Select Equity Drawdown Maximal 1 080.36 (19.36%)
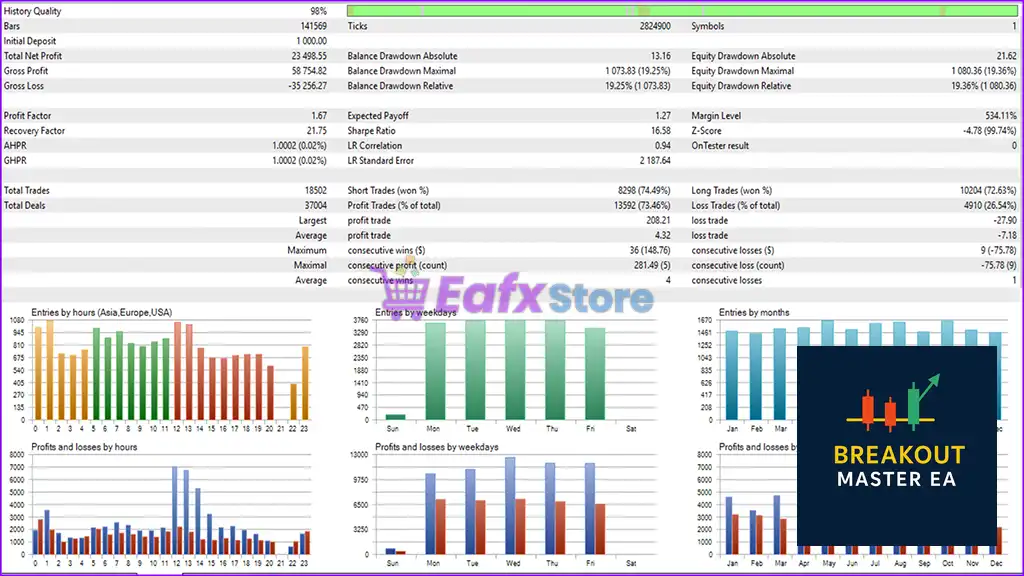 tap(984, 71)
